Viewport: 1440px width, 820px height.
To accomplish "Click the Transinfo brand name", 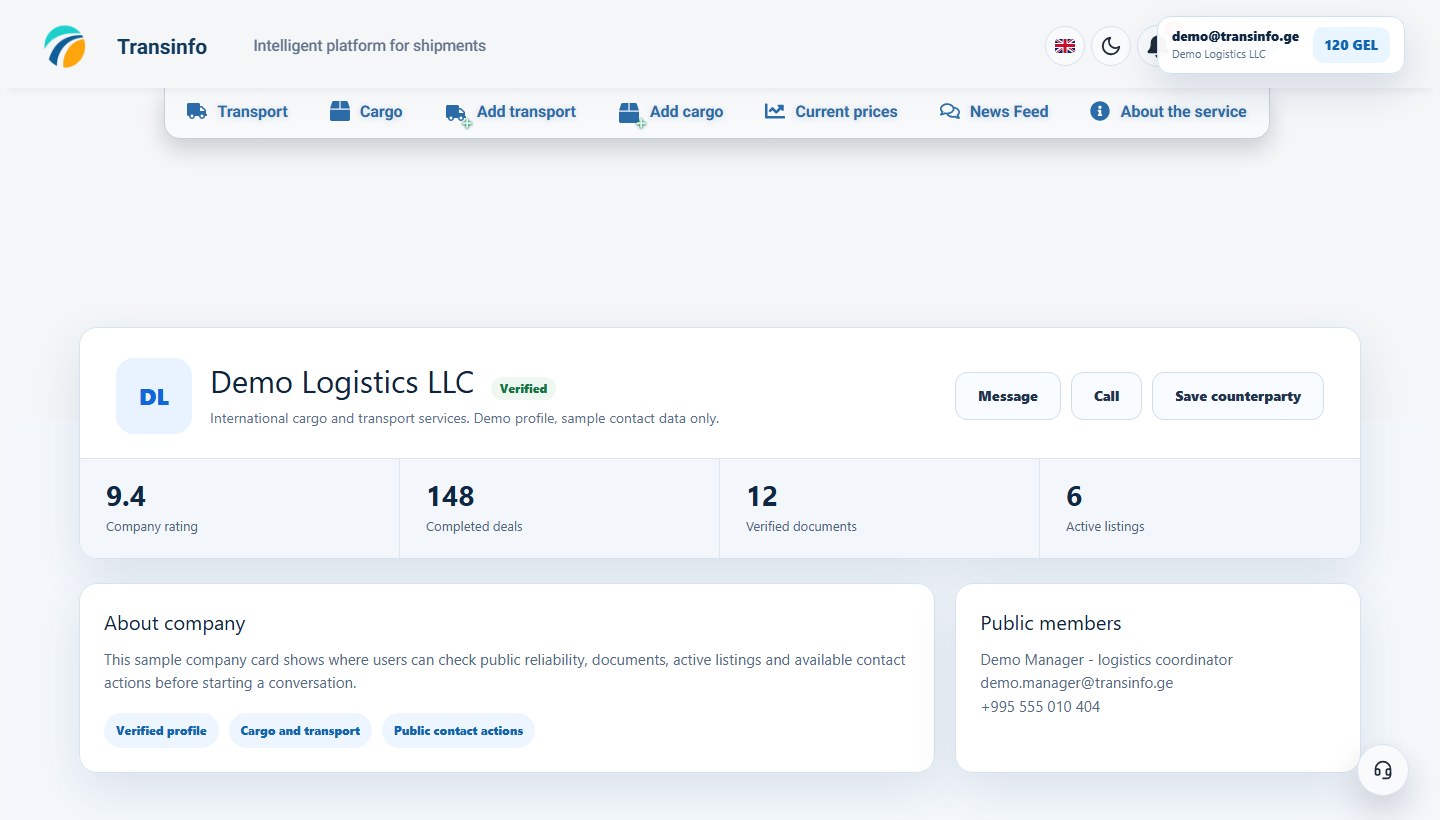I will pos(162,46).
